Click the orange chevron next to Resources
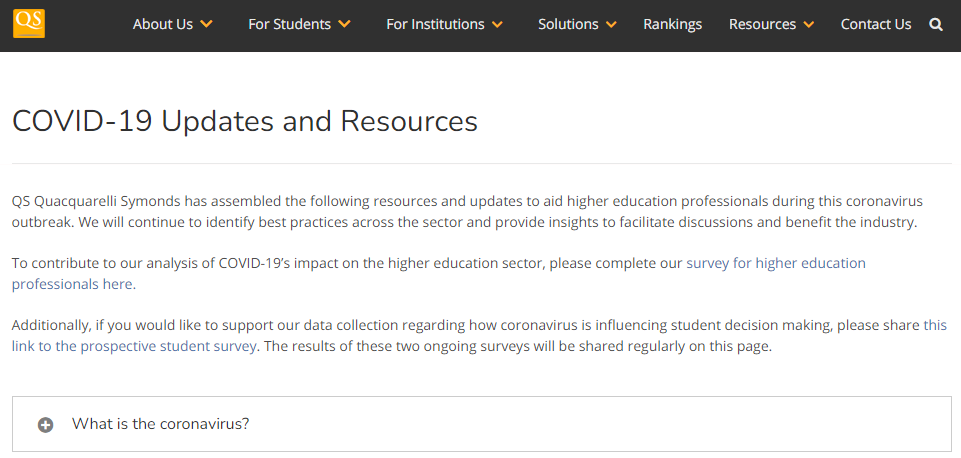 809,24
